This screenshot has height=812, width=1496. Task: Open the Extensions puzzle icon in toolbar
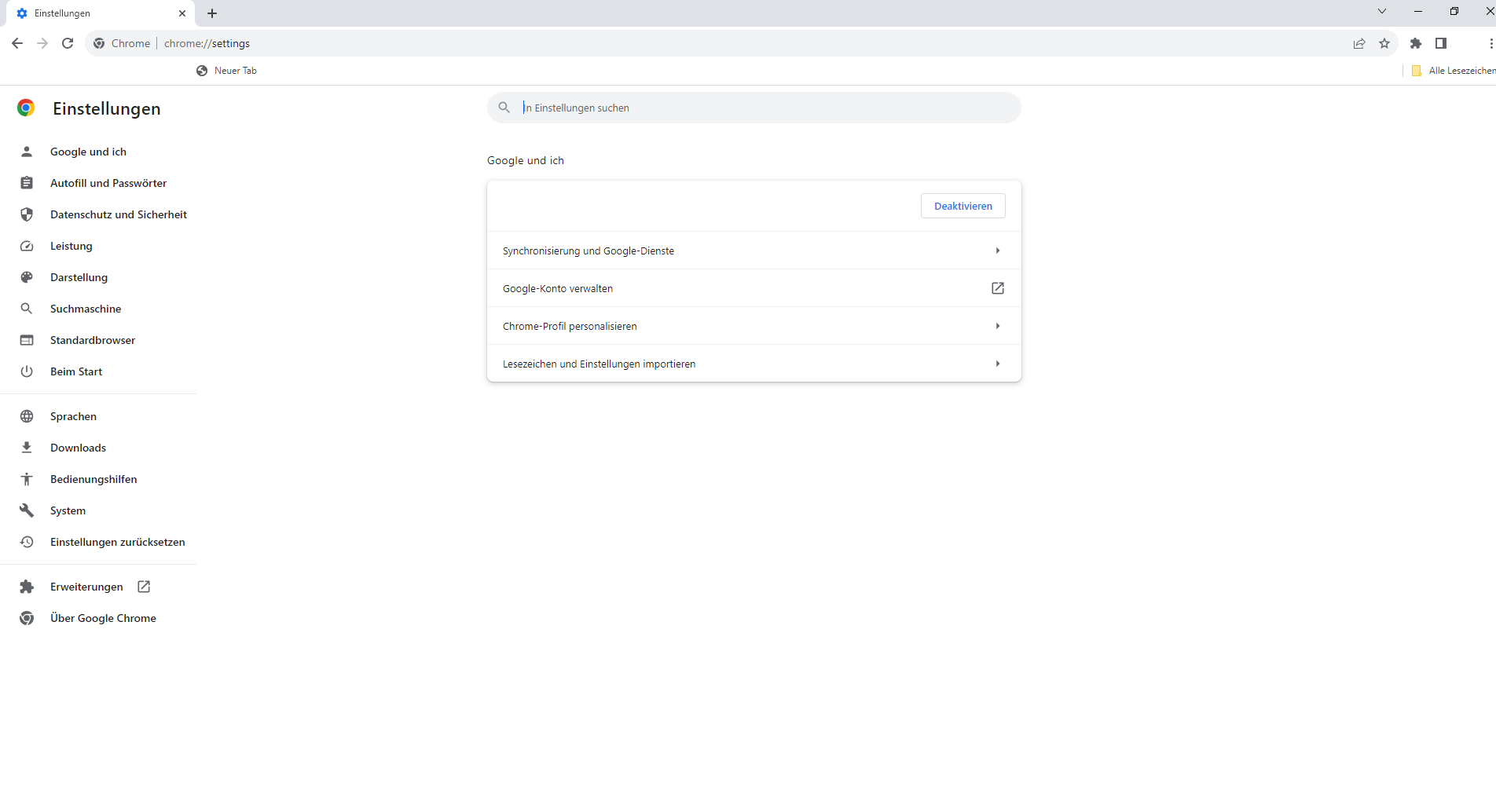tap(1416, 43)
